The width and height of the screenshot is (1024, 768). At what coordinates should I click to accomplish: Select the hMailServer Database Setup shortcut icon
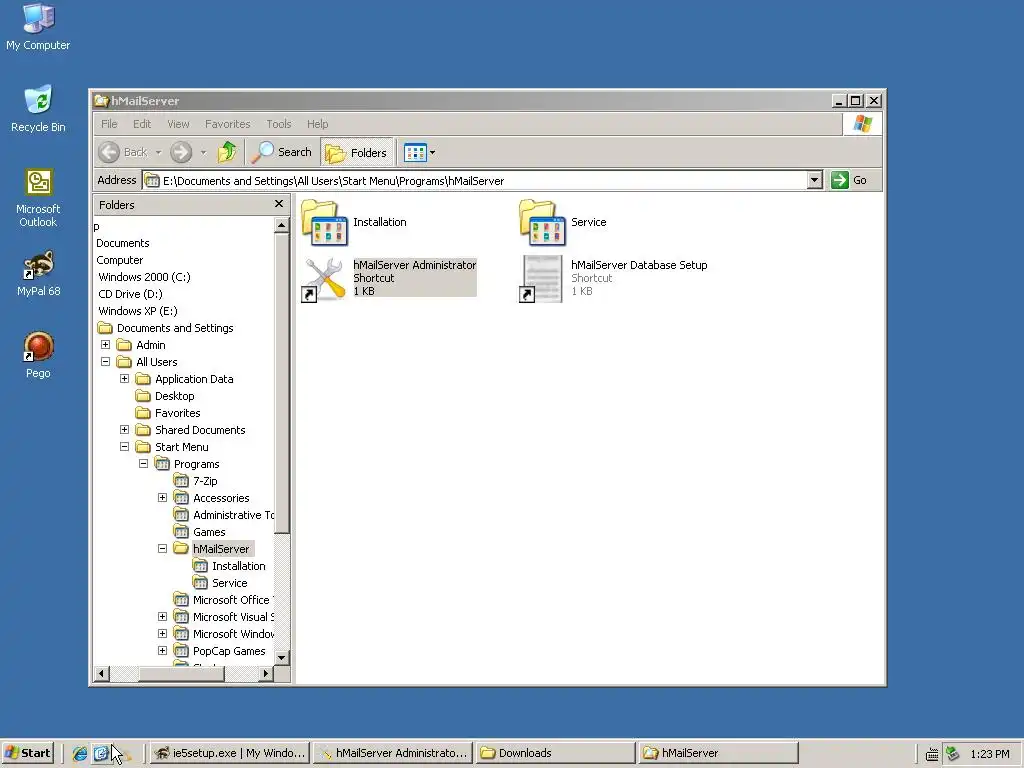[x=541, y=279]
